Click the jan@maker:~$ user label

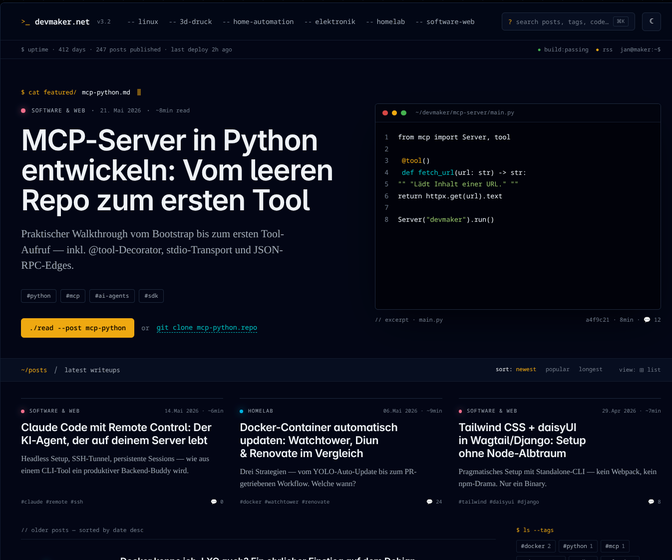pyautogui.click(x=640, y=50)
